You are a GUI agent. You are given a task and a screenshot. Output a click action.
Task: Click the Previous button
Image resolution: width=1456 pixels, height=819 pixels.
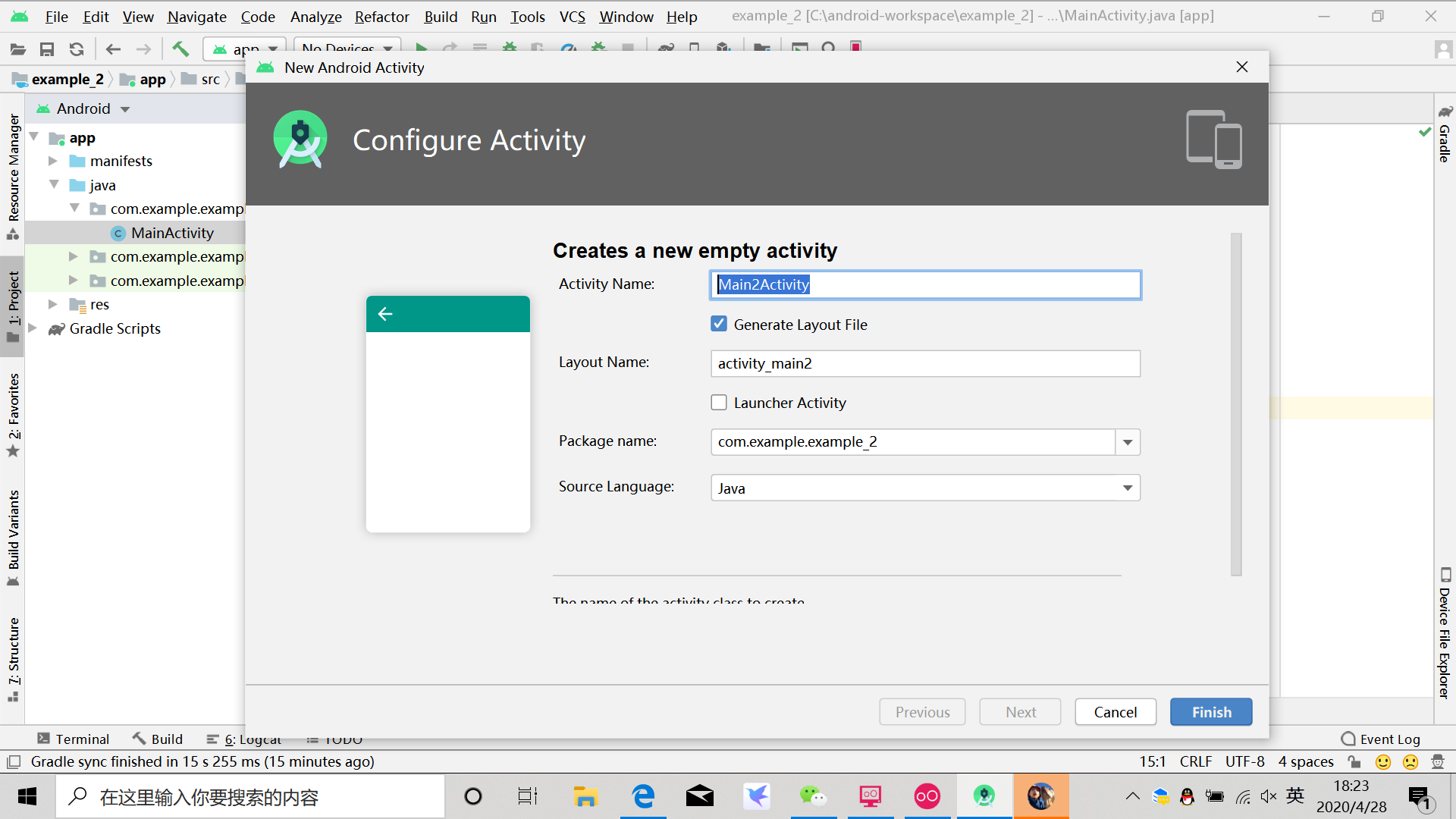click(x=921, y=711)
